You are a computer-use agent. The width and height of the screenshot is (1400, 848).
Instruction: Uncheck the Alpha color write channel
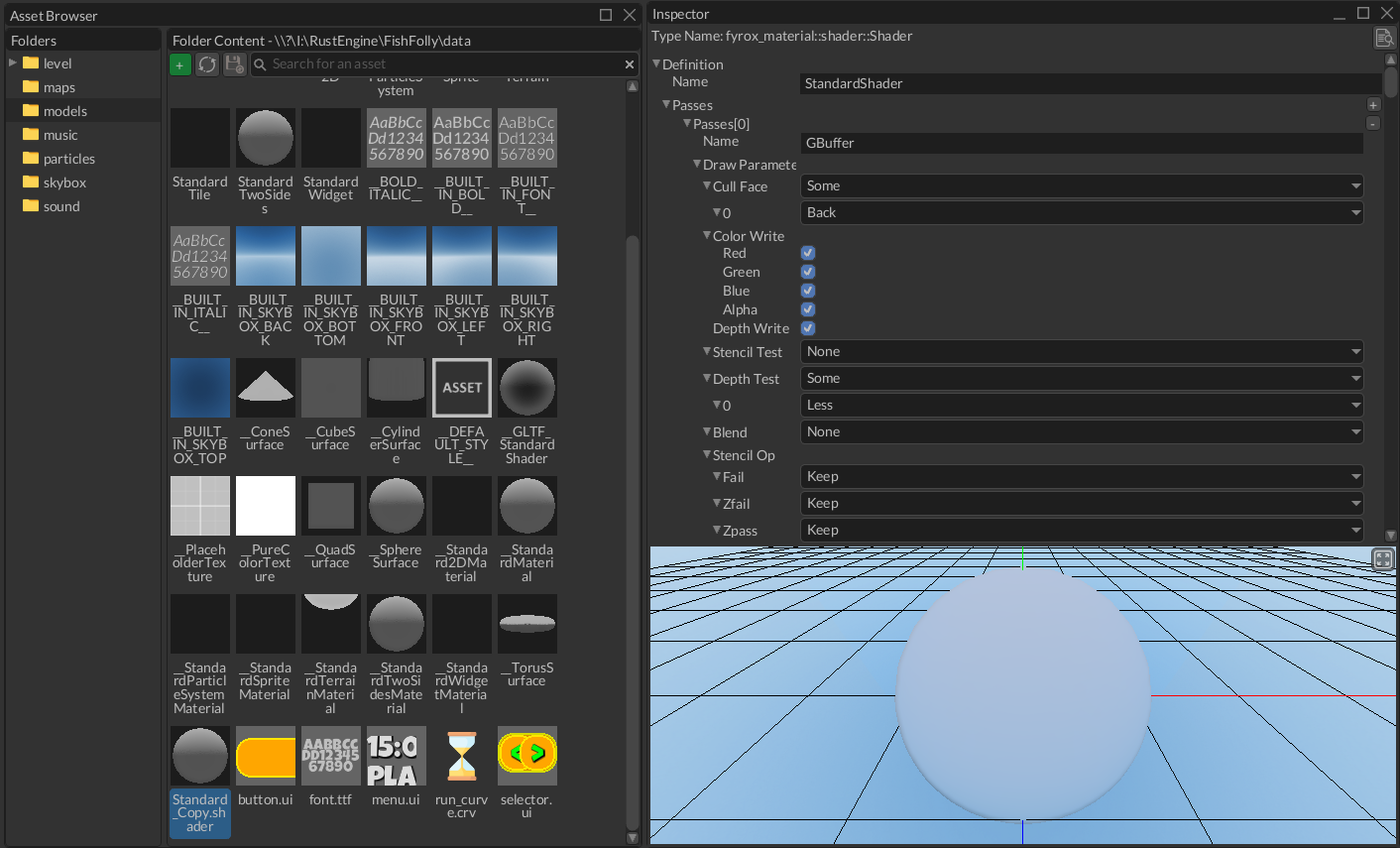click(x=807, y=309)
